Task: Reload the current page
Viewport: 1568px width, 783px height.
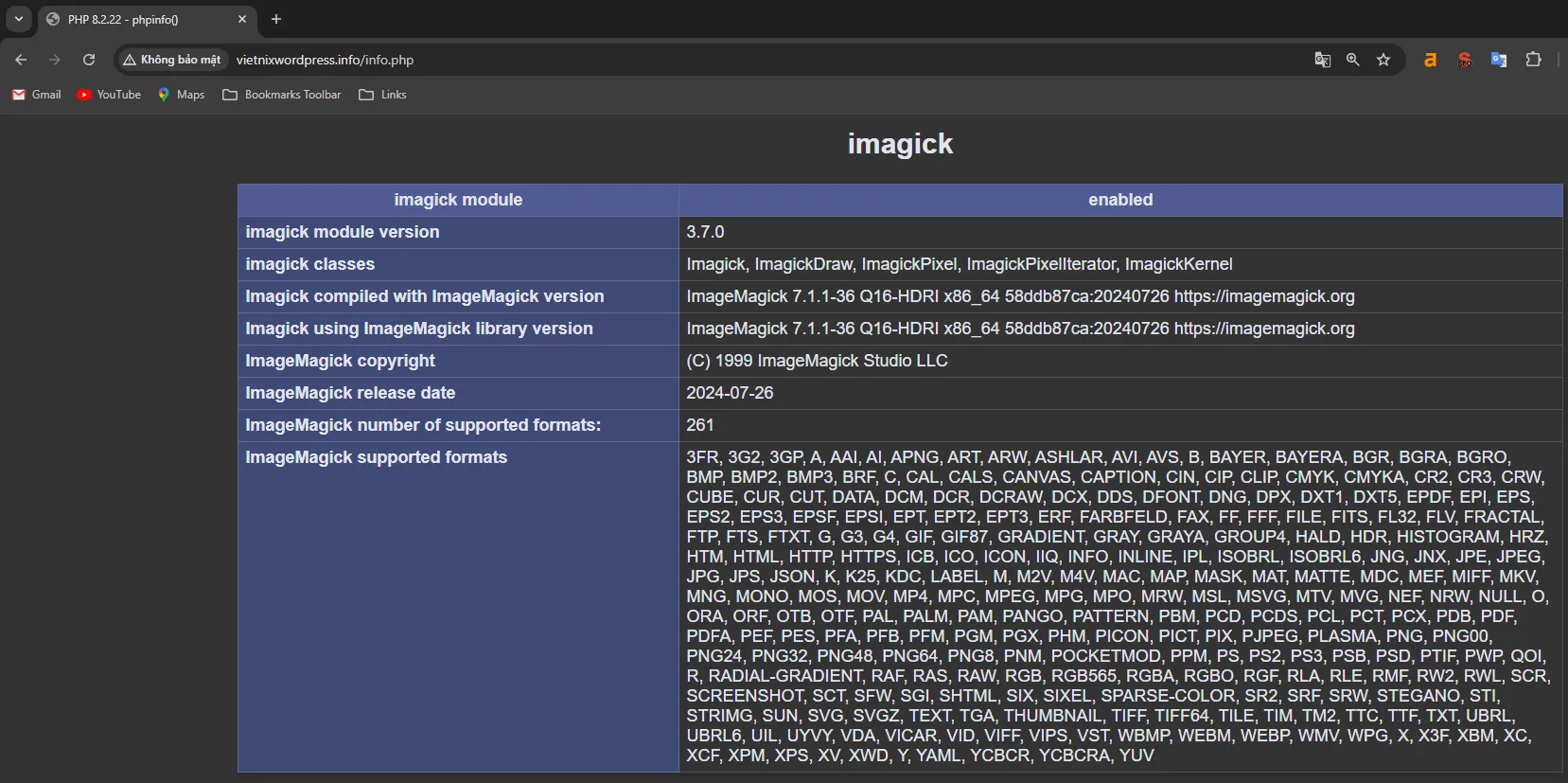Action: click(x=89, y=60)
